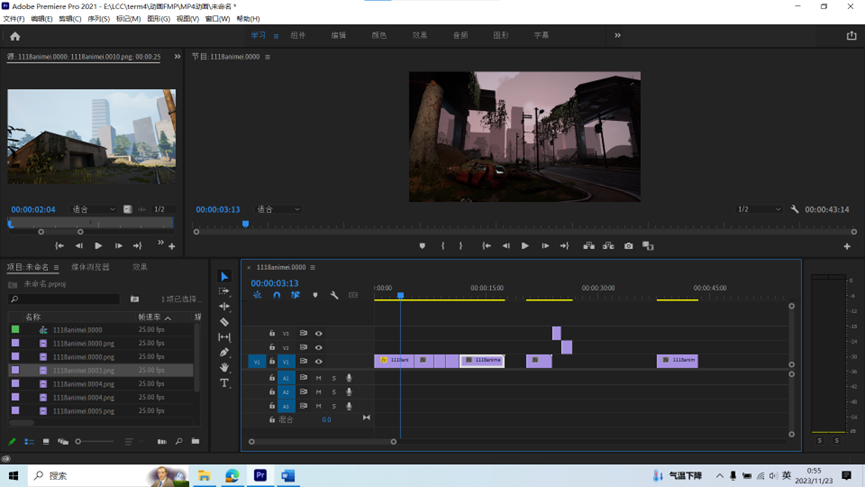Screen dimensions: 865x487
Task: Add Marker in Program monitor
Action: tap(422, 246)
